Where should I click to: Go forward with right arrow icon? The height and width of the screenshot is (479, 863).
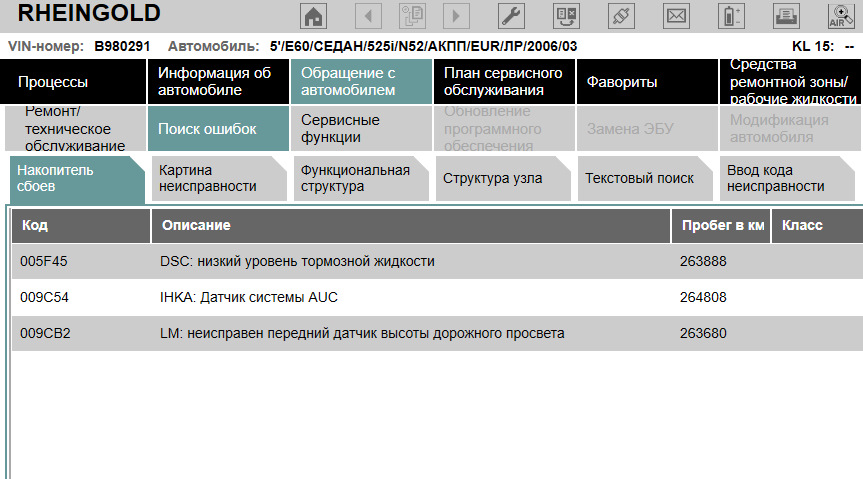click(x=456, y=16)
